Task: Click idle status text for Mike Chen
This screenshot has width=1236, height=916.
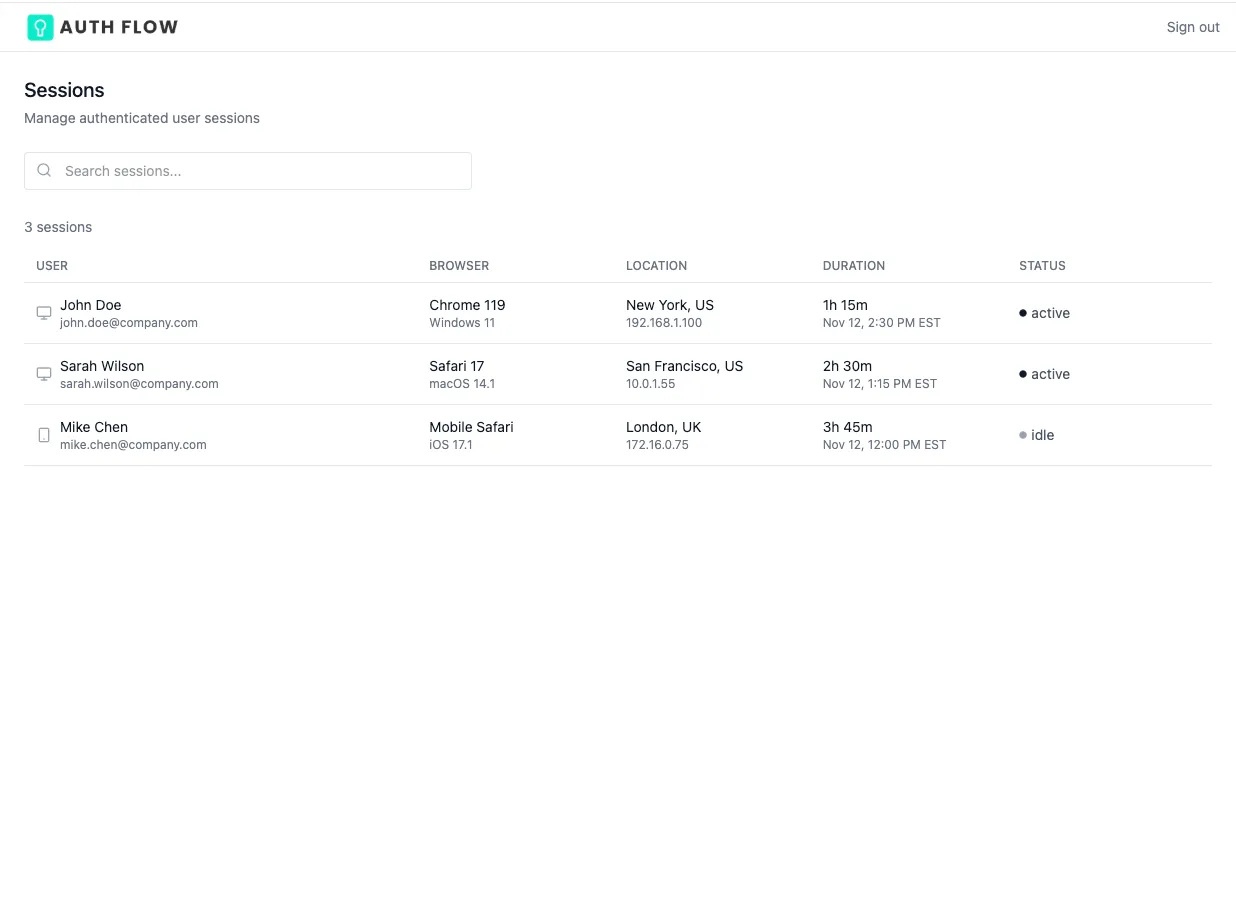Action: (1043, 435)
